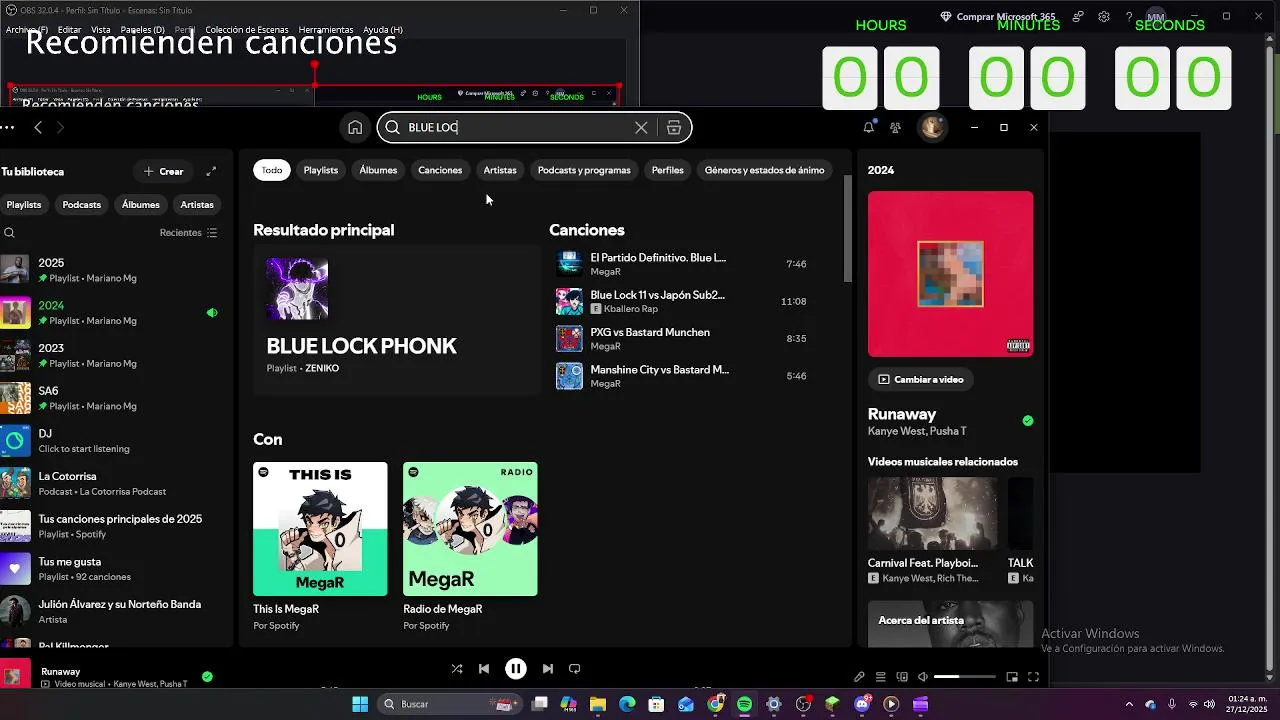Image resolution: width=1280 pixels, height=720 pixels.
Task: Select the Perfiles filter tab
Action: (x=668, y=170)
